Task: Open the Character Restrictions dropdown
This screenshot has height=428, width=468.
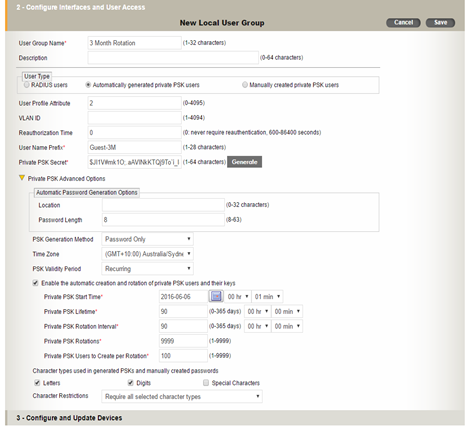Action: [182, 396]
